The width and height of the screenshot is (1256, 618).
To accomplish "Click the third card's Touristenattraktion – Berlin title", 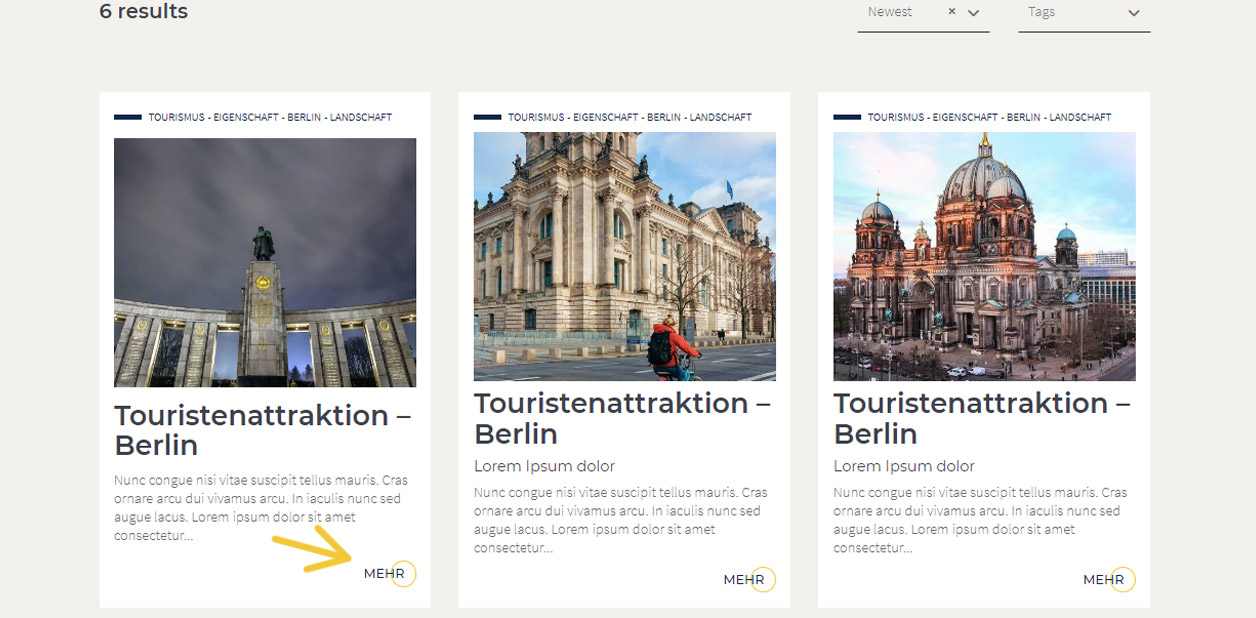I will (x=981, y=418).
